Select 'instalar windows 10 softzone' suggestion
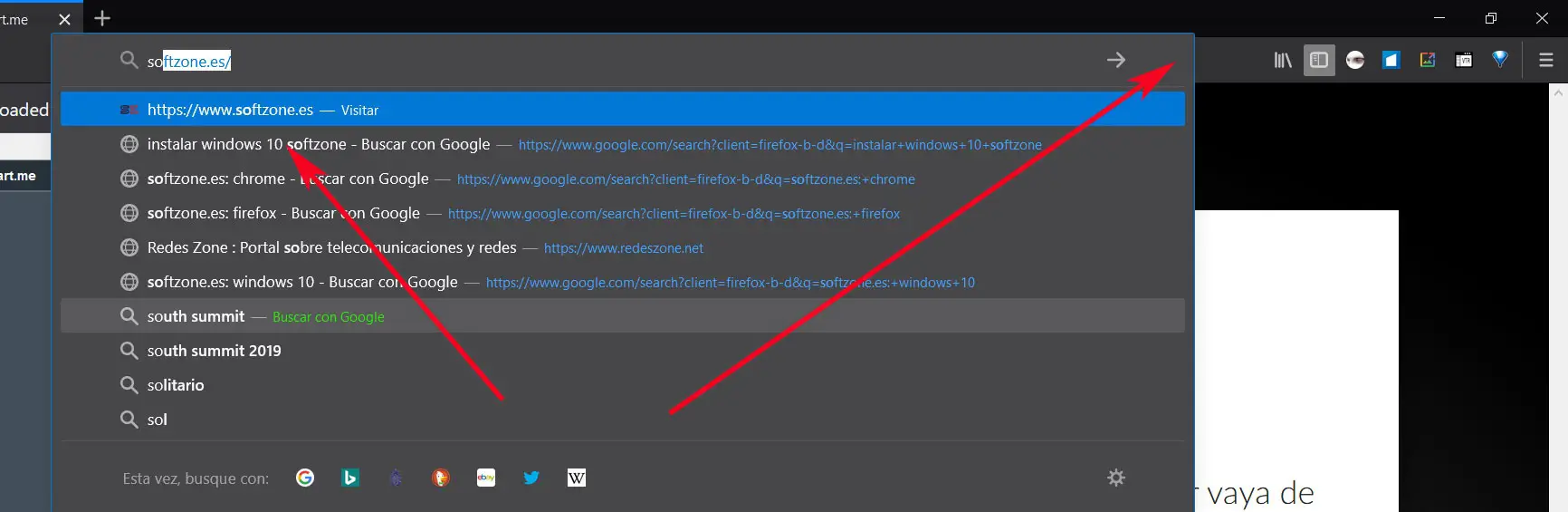Image resolution: width=1568 pixels, height=512 pixels. (x=623, y=144)
